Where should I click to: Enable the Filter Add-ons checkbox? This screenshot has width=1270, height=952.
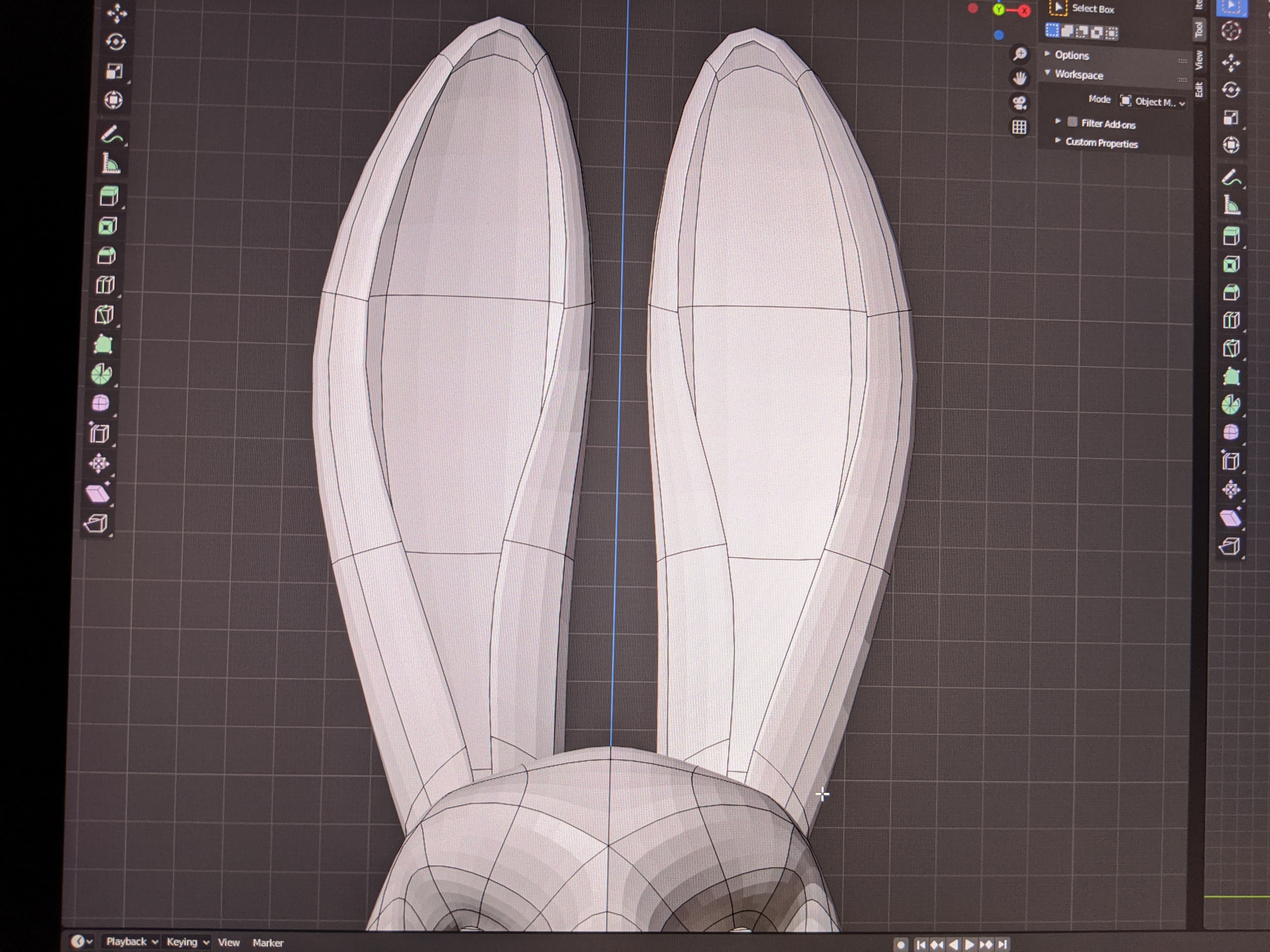pyautogui.click(x=1072, y=122)
